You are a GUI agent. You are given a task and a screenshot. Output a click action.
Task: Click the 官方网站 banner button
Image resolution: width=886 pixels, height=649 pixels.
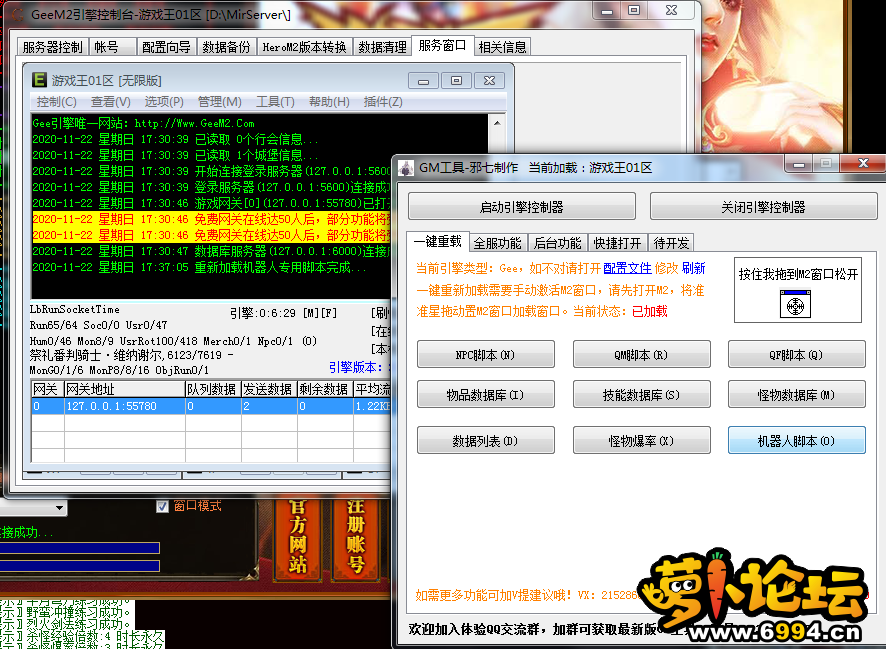(297, 538)
